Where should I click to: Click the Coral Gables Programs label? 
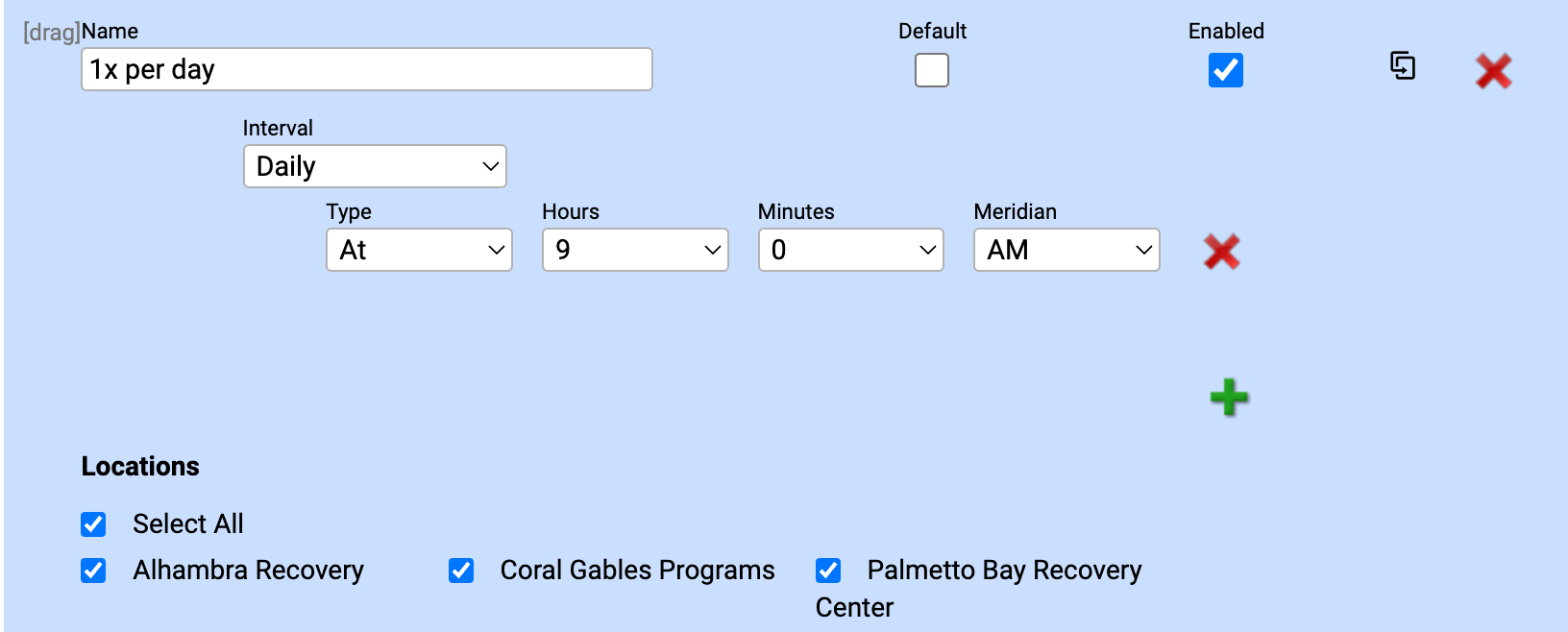click(637, 571)
